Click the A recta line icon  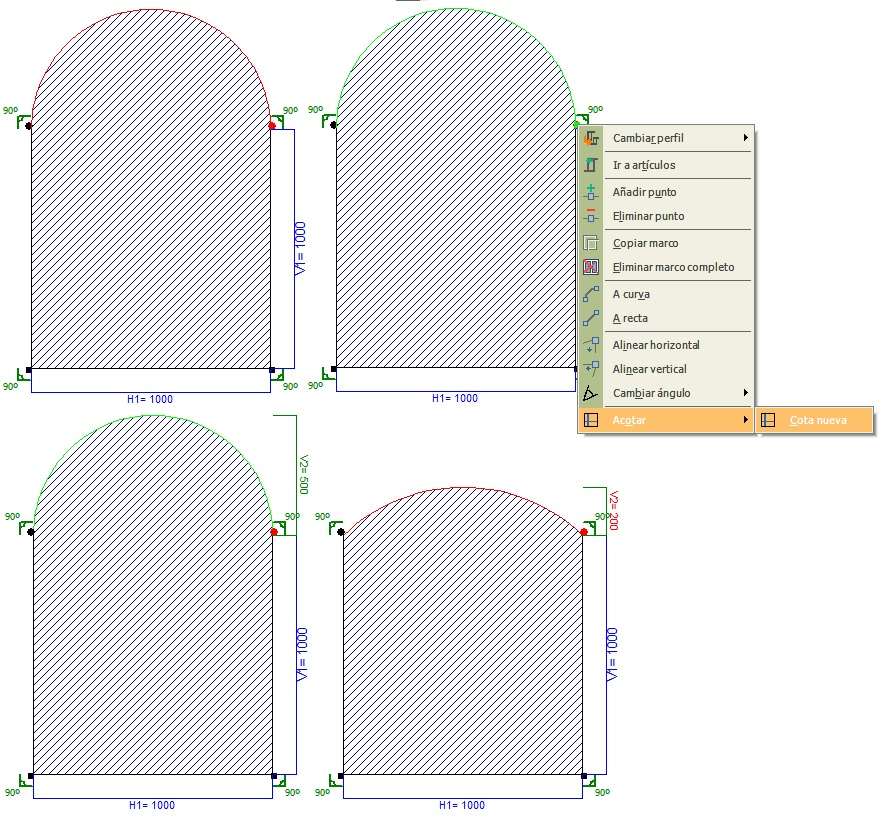click(591, 318)
